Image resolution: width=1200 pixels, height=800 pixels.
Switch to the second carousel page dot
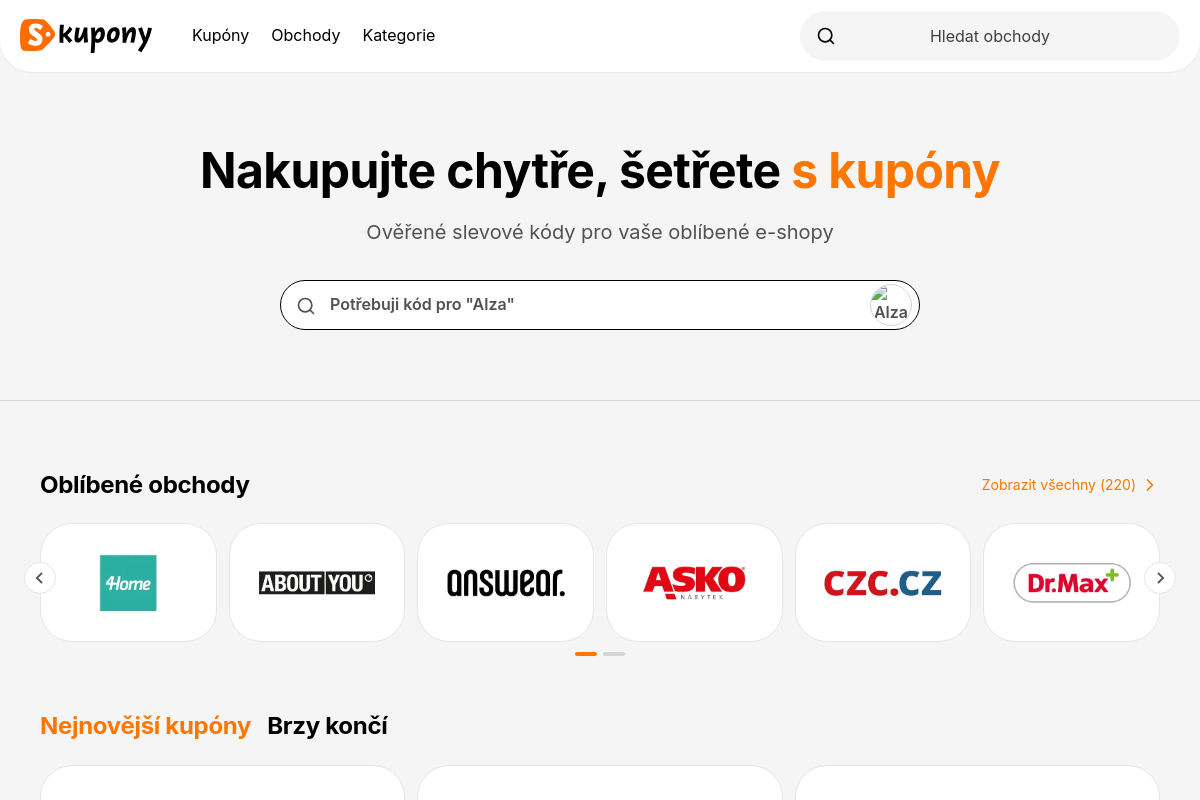click(614, 653)
